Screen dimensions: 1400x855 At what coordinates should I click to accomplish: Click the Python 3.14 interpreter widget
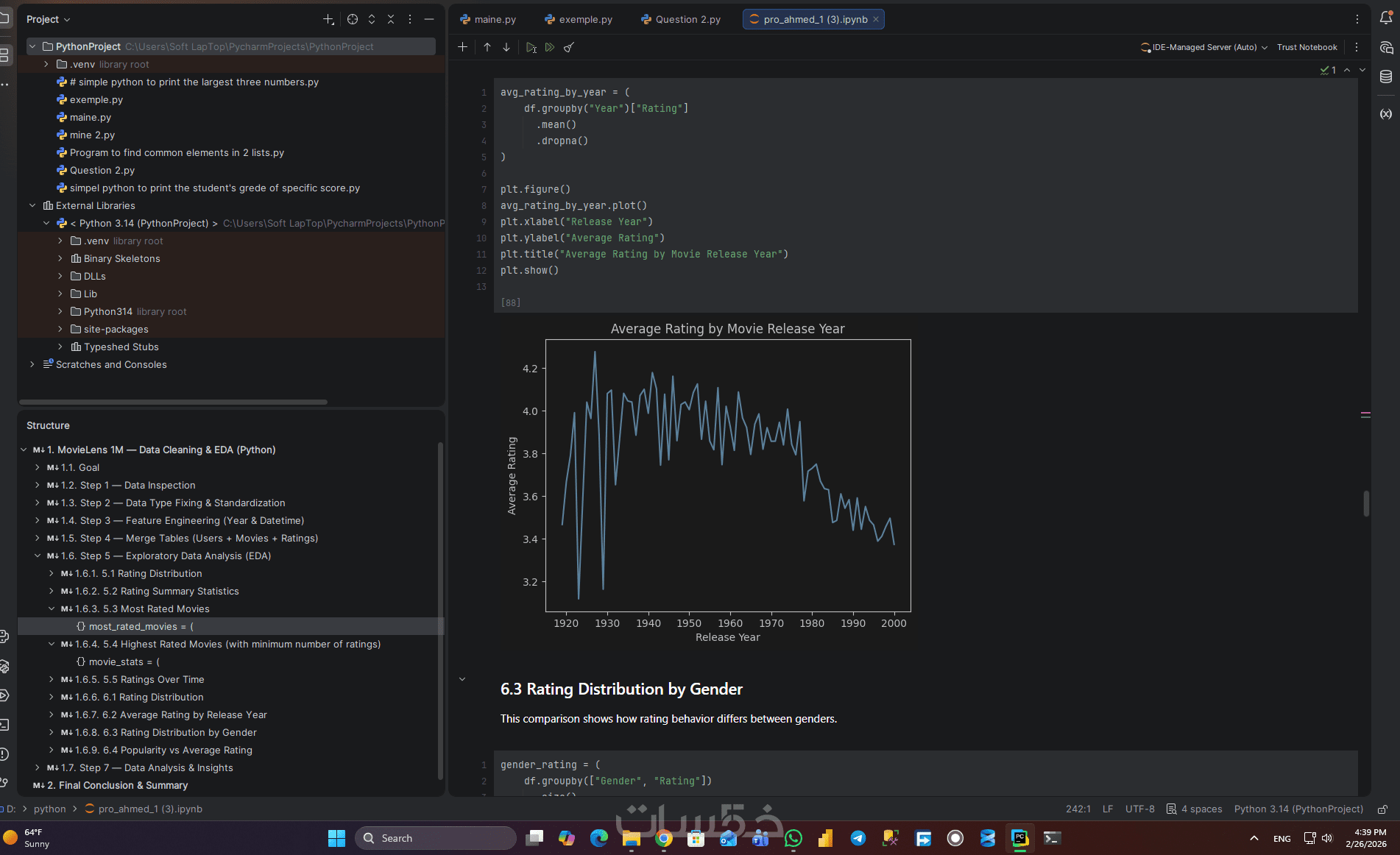coord(1298,809)
